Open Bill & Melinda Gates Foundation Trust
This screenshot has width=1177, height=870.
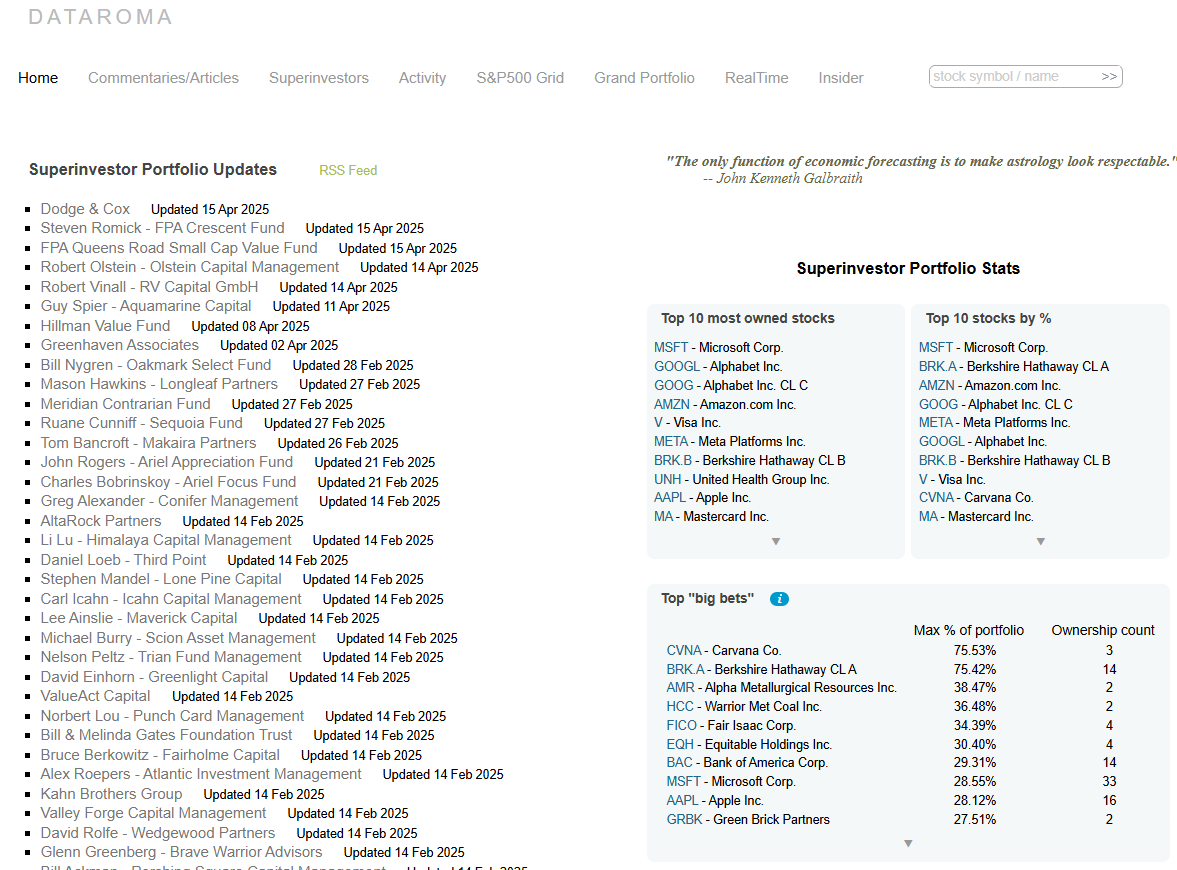167,735
